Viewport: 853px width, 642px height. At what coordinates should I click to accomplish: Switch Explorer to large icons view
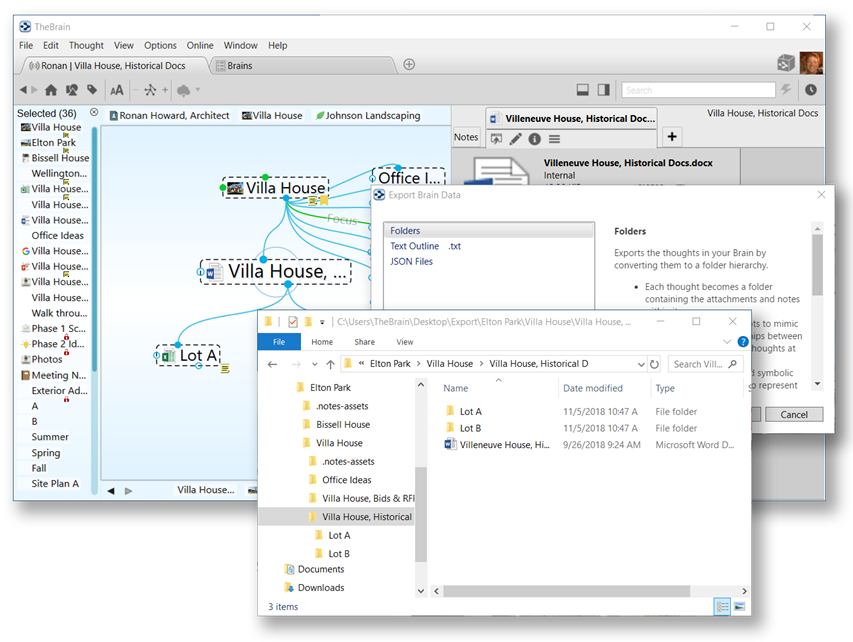pyautogui.click(x=739, y=606)
